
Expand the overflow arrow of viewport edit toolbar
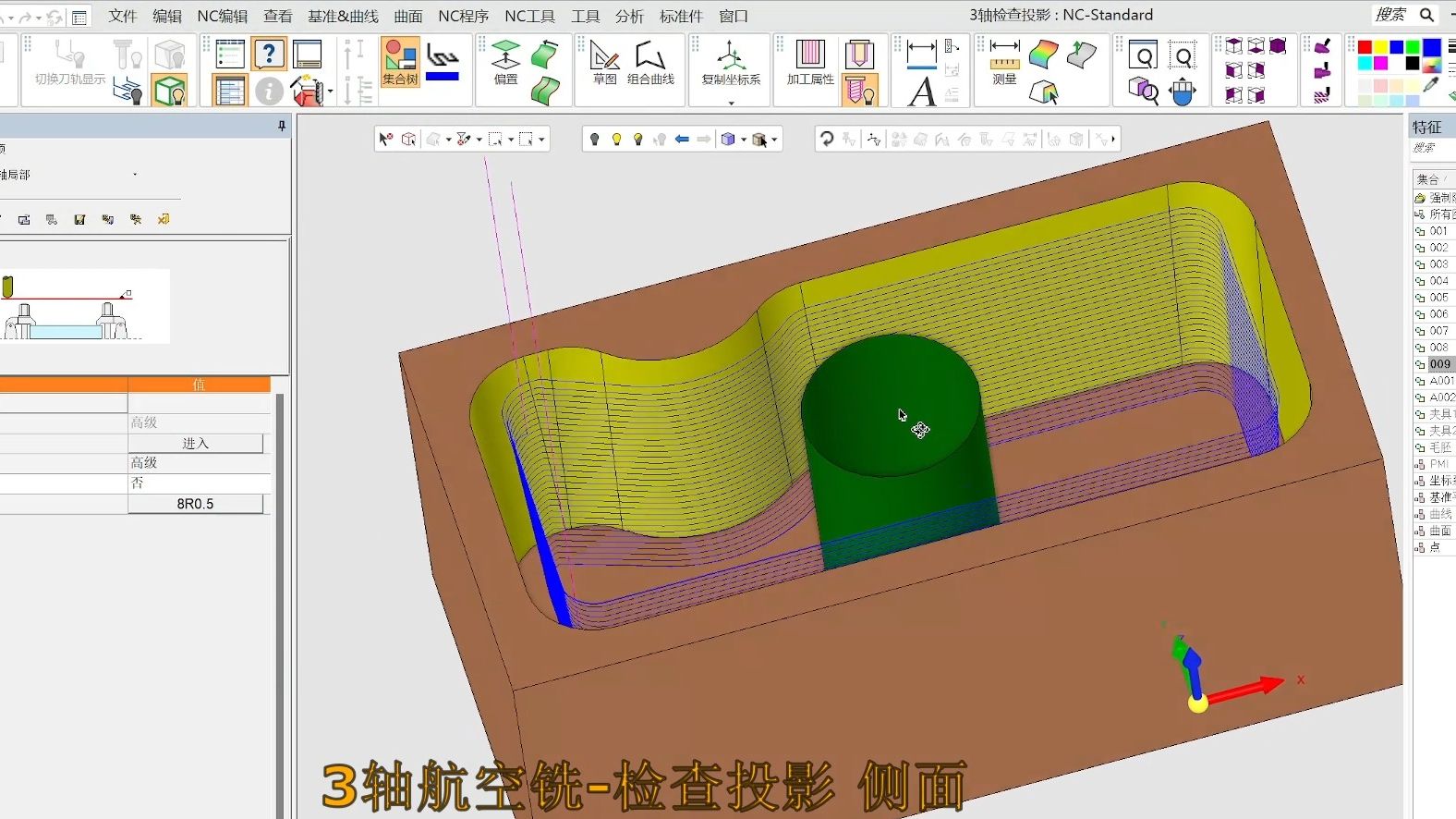(x=1113, y=139)
